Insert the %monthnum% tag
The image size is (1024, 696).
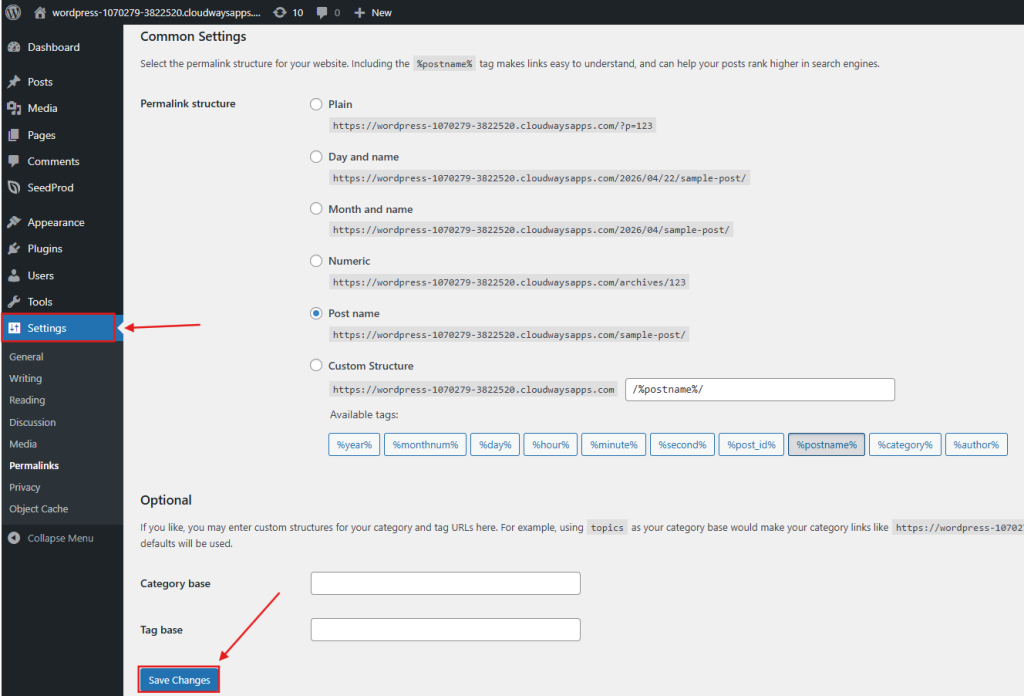[425, 445]
